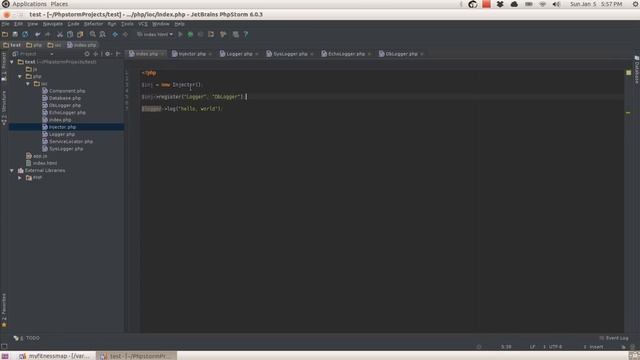Click the Copy toolbar icon
The width and height of the screenshot is (640, 360).
[70, 35]
